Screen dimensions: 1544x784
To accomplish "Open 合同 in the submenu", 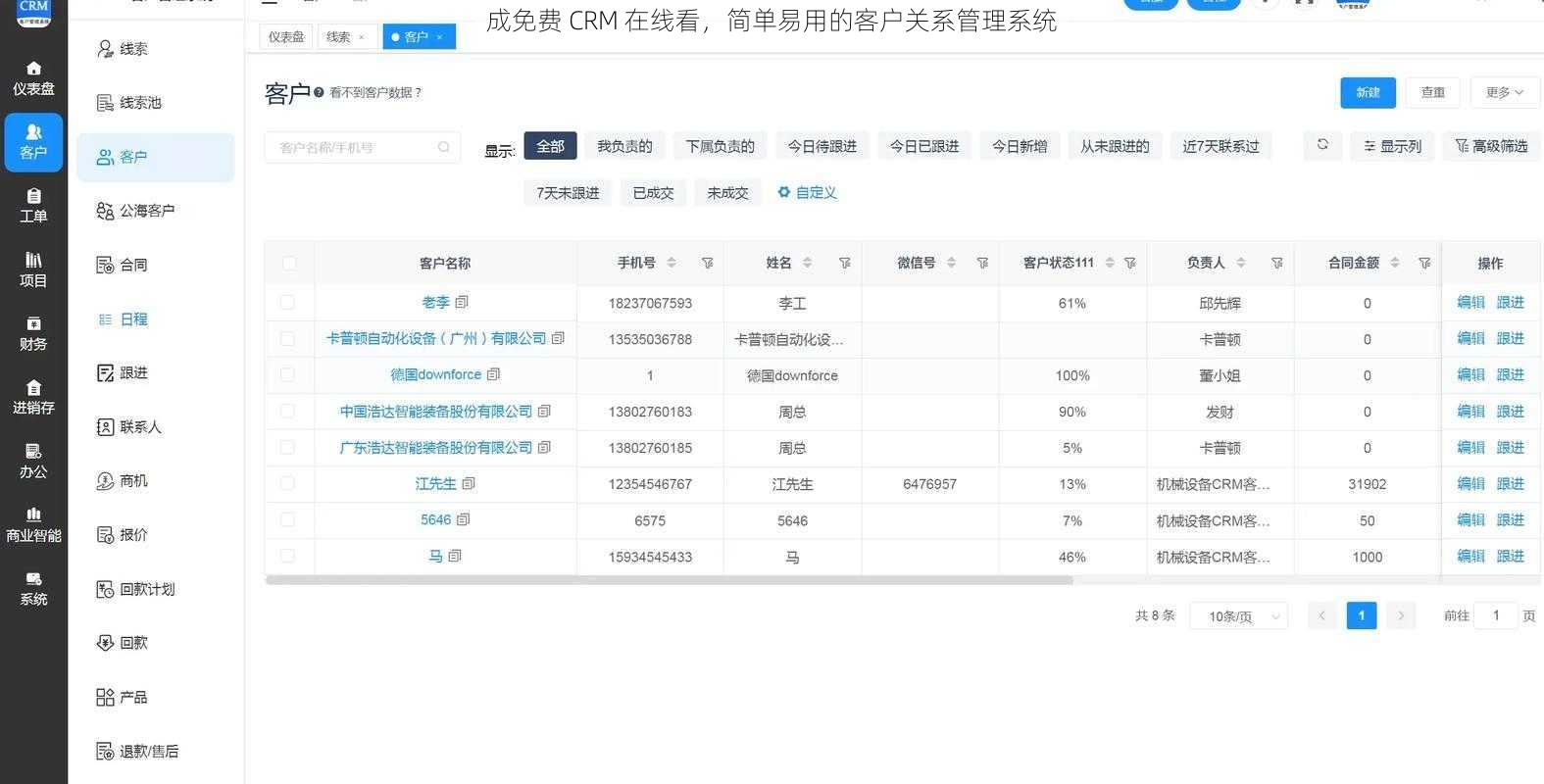I will 155,265.
